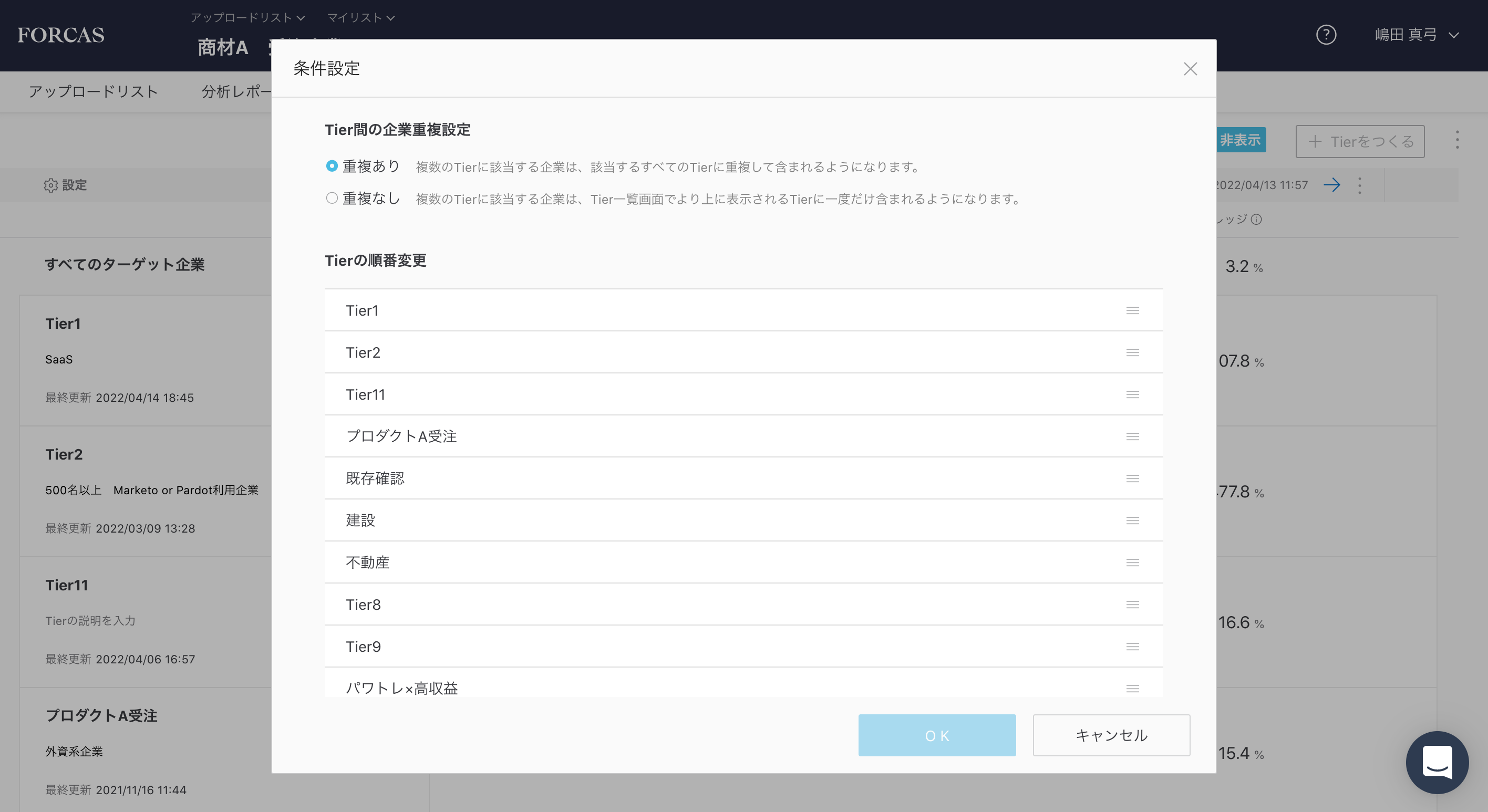The image size is (1488, 812).
Task: Click drag handle beside プロダクトA受注
Action: (x=1132, y=436)
